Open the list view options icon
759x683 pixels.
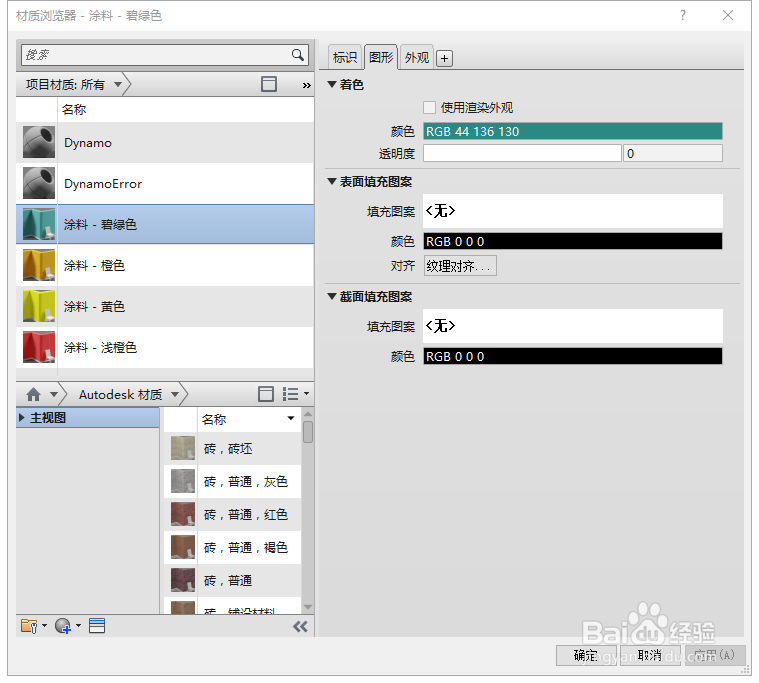[290, 394]
